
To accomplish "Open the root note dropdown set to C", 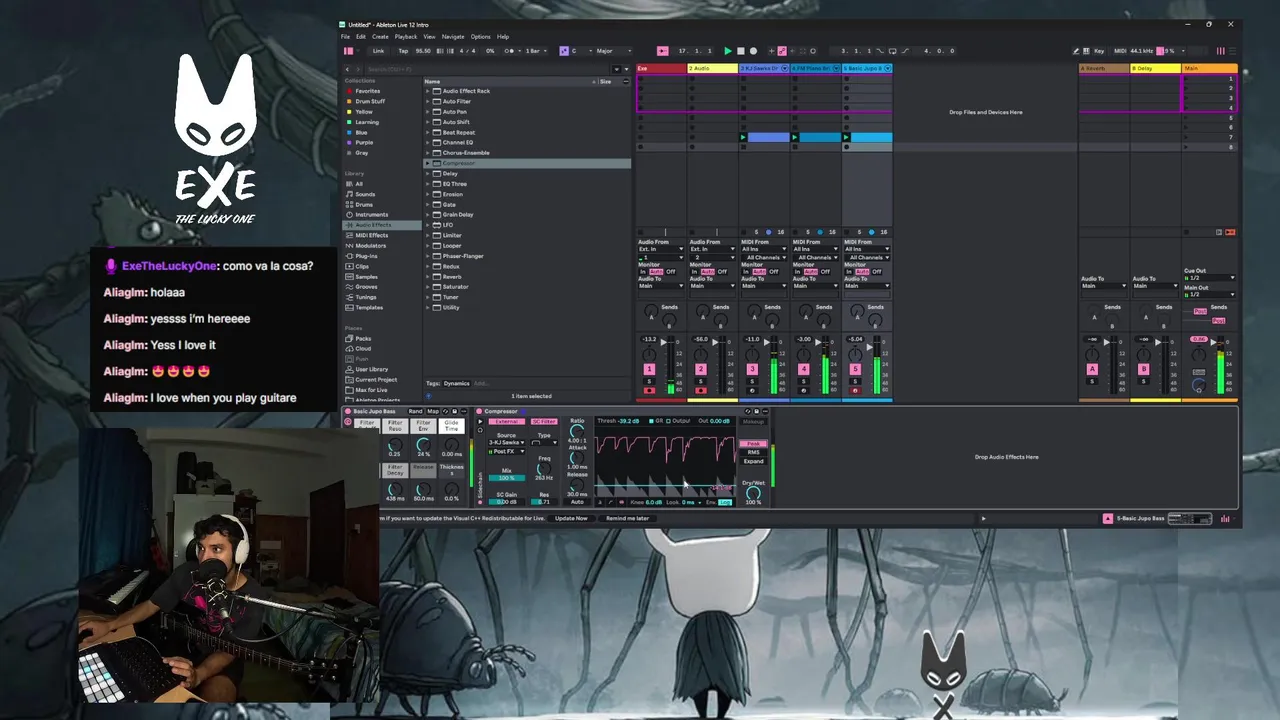I will (582, 51).
